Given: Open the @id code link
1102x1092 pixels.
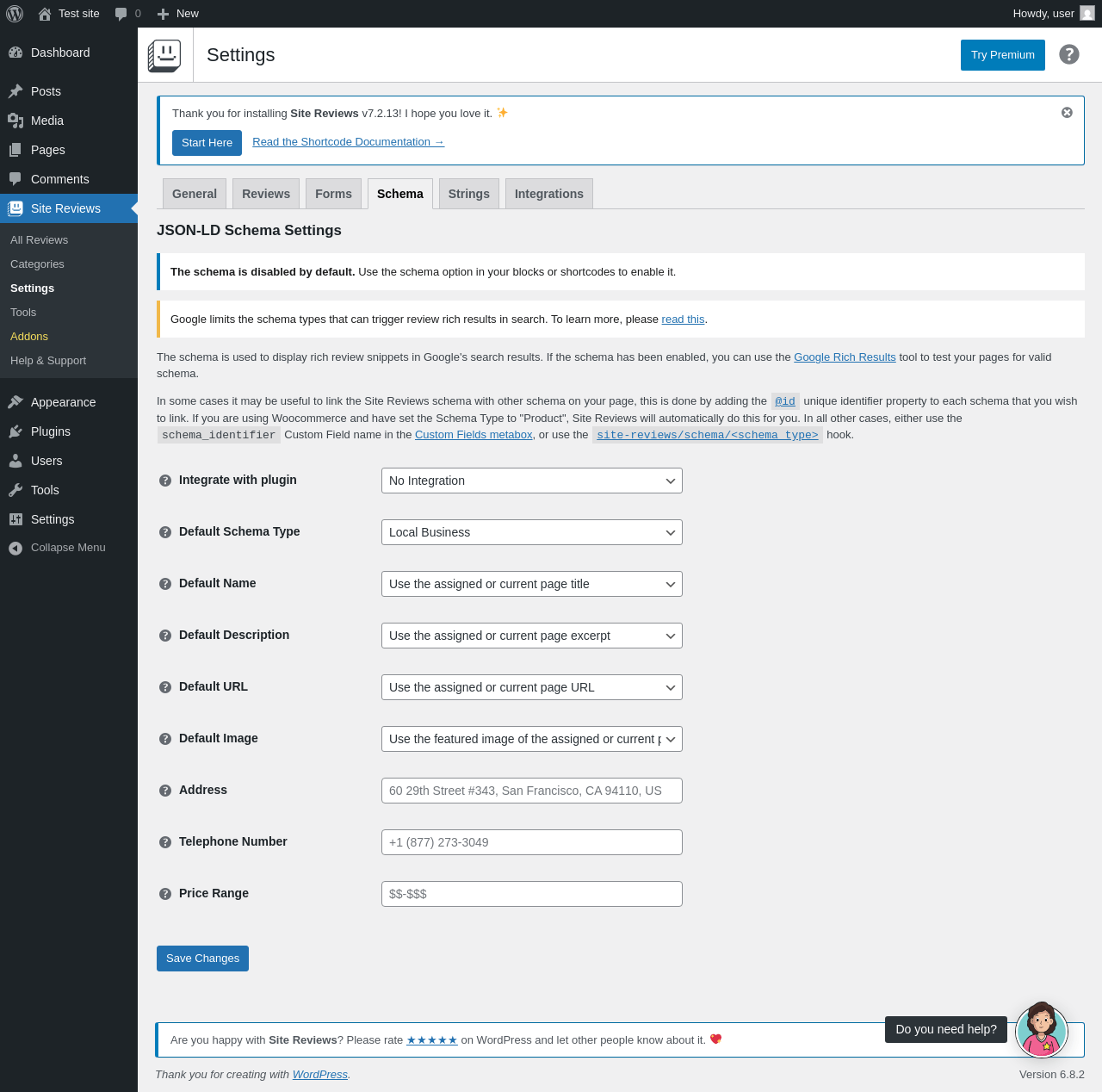Looking at the screenshot, I should [x=785, y=401].
